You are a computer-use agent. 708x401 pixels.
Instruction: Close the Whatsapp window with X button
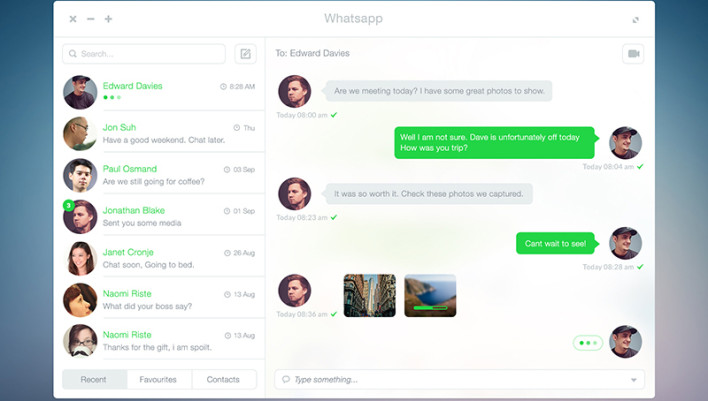[73, 19]
